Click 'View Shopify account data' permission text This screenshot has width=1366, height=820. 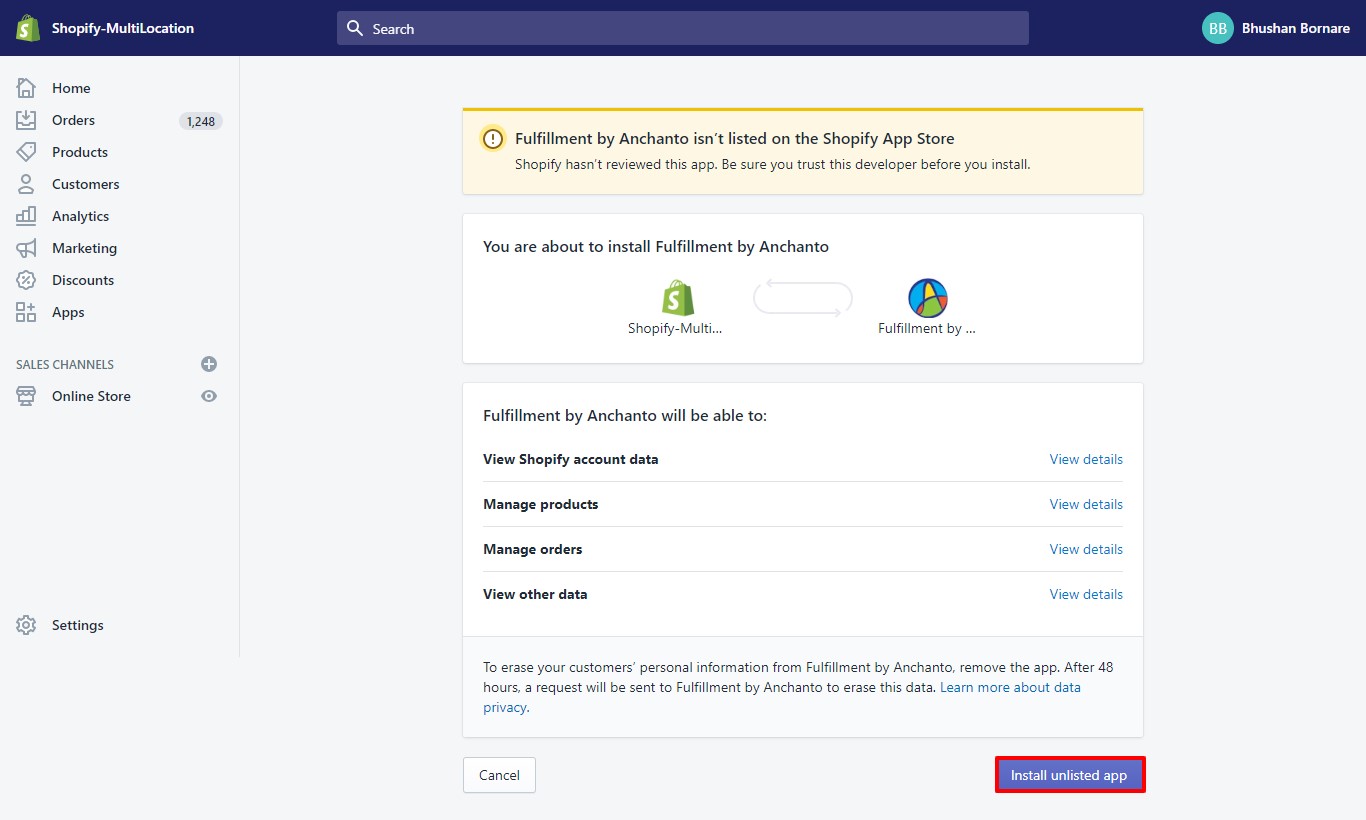[x=571, y=459]
